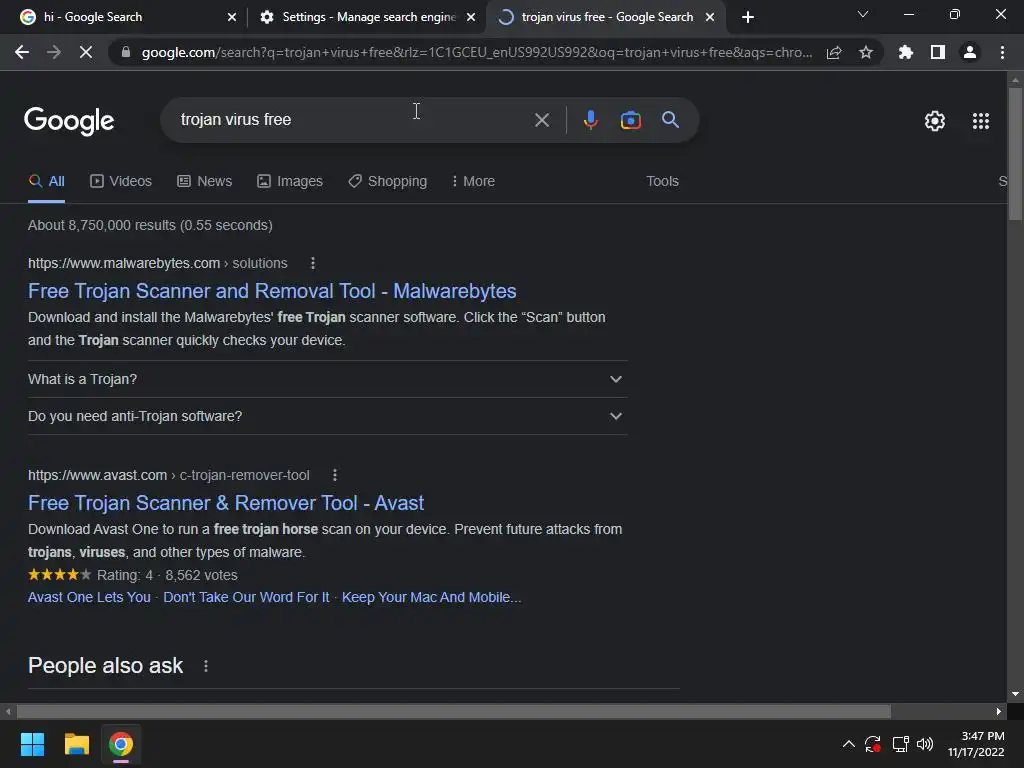1024x768 pixels.
Task: Open Chrome extensions puzzle menu
Action: coord(906,52)
